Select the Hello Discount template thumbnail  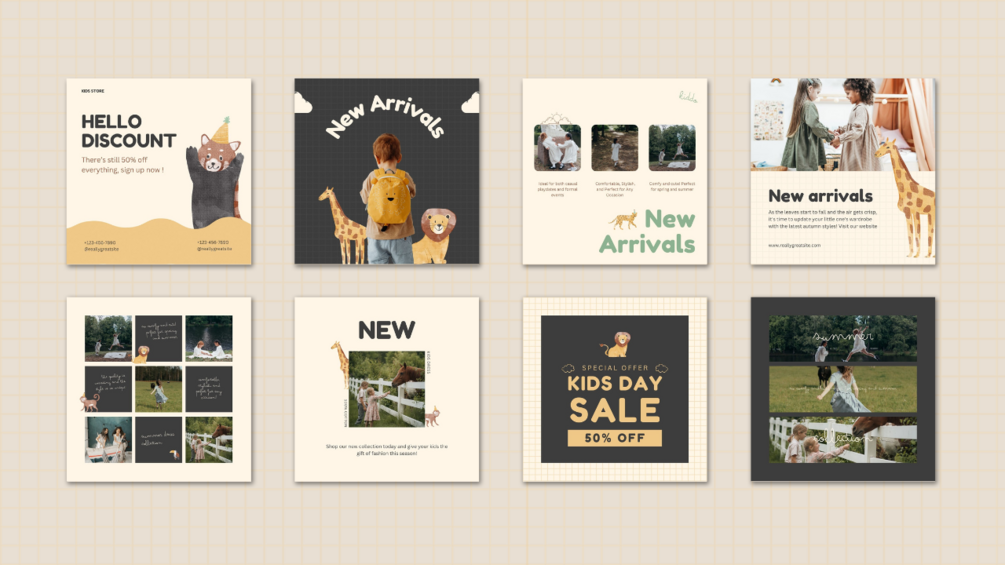[159, 172]
